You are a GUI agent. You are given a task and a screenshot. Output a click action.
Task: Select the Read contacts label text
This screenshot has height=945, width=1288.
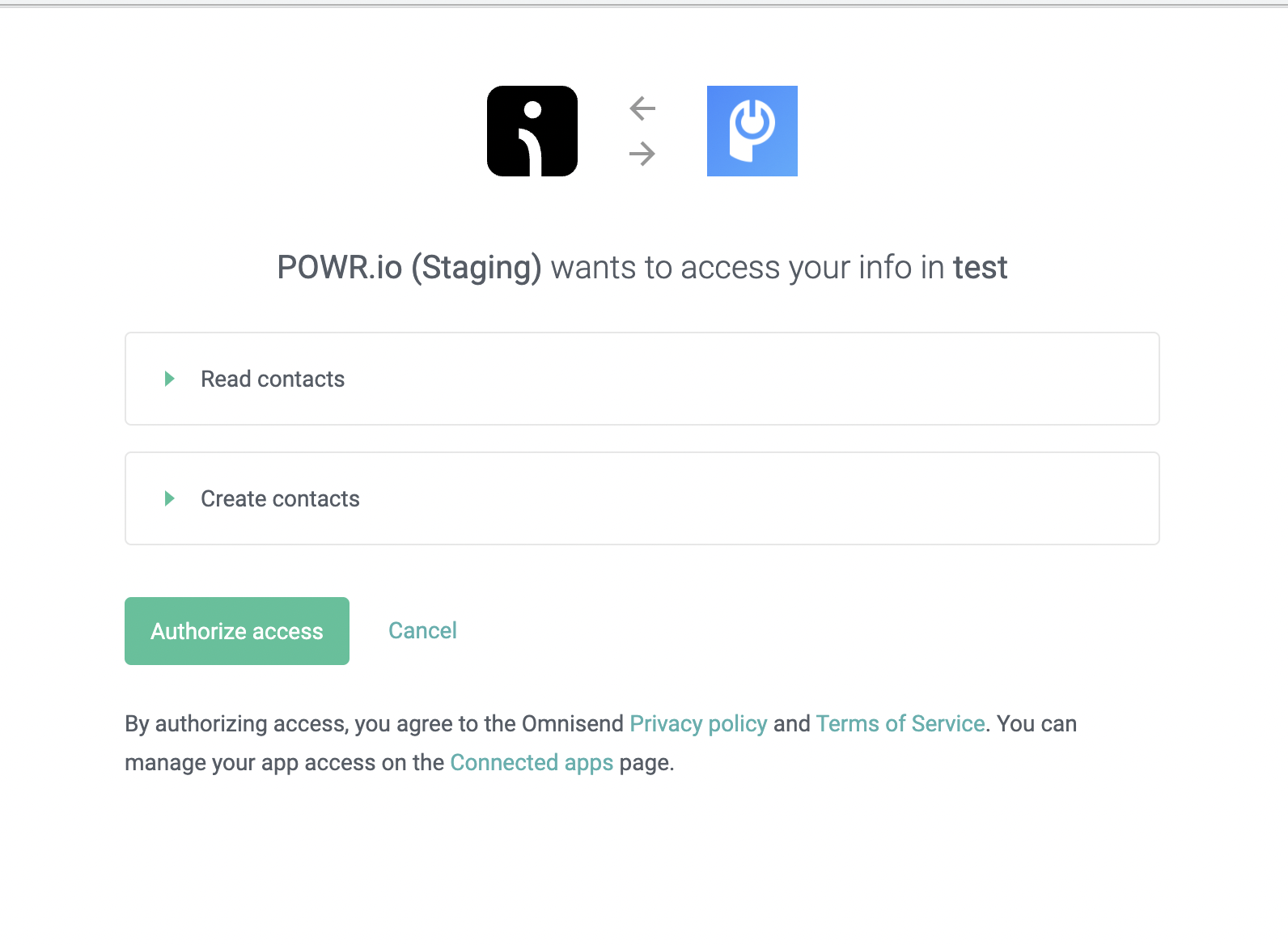(x=273, y=379)
